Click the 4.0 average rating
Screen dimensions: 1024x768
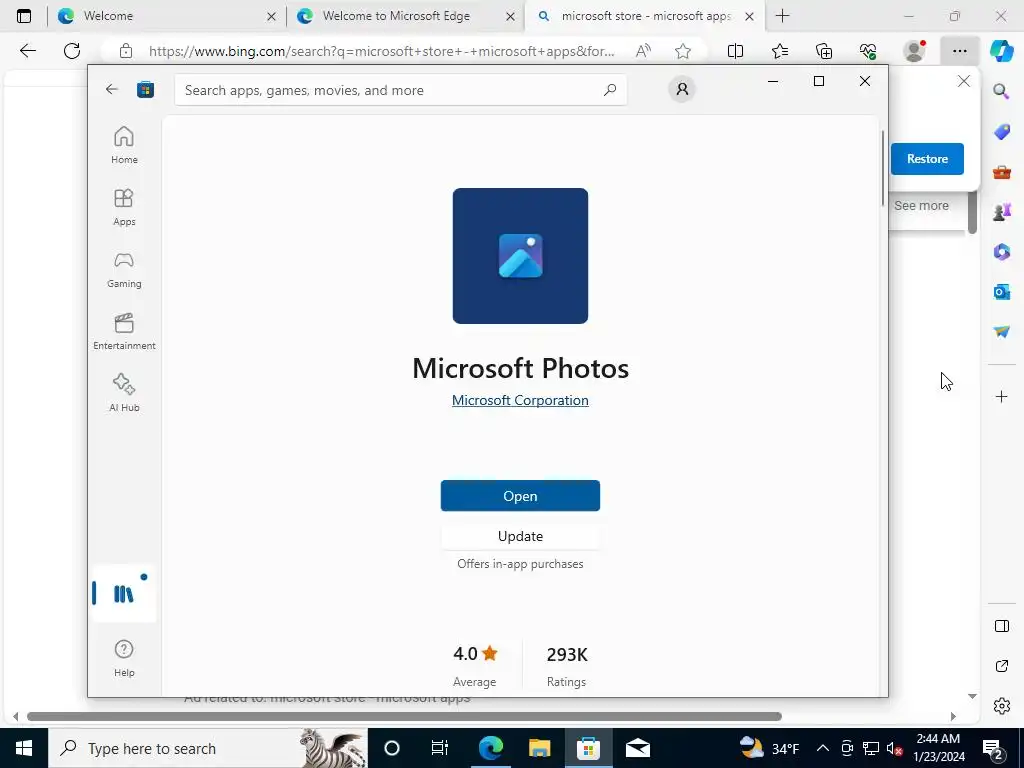coord(475,665)
